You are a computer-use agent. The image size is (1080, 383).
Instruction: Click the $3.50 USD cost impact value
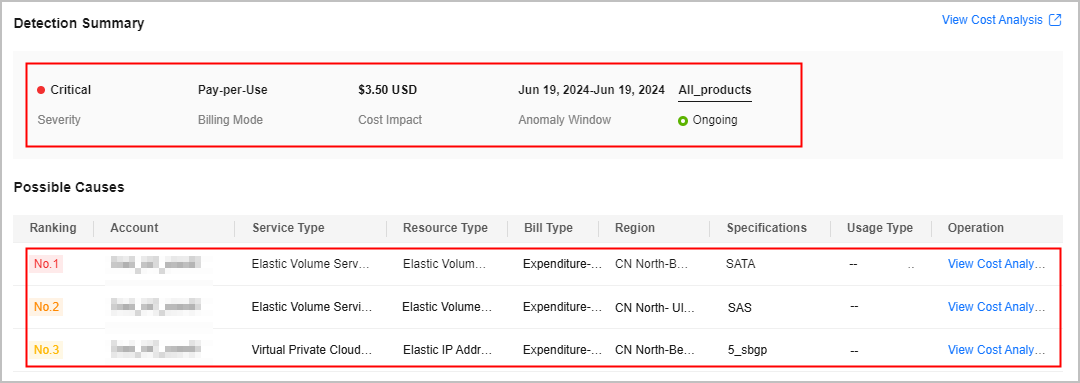click(388, 90)
